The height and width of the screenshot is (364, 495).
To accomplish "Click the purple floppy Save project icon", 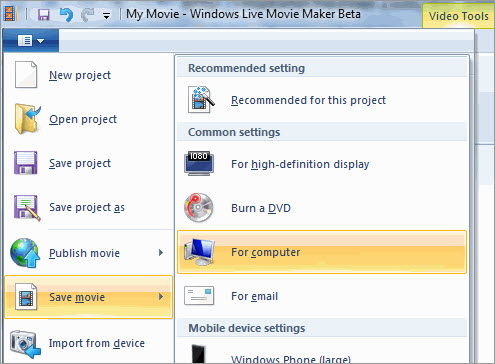I will [26, 163].
